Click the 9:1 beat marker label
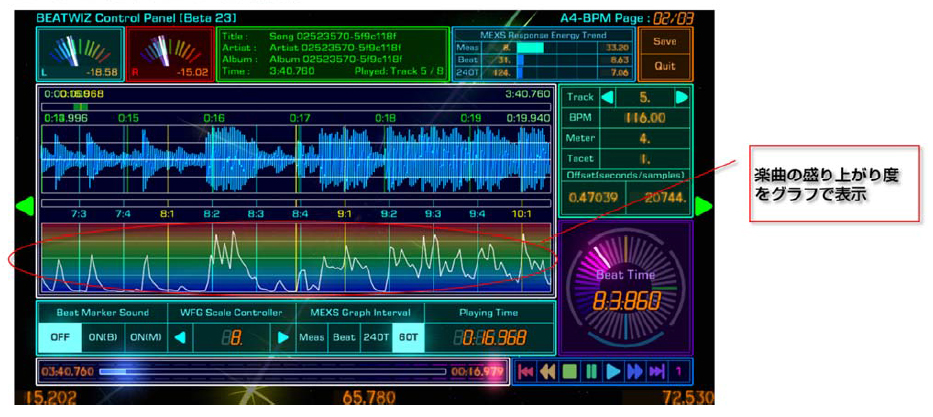Screen dimensions: 933x417 click(345, 213)
